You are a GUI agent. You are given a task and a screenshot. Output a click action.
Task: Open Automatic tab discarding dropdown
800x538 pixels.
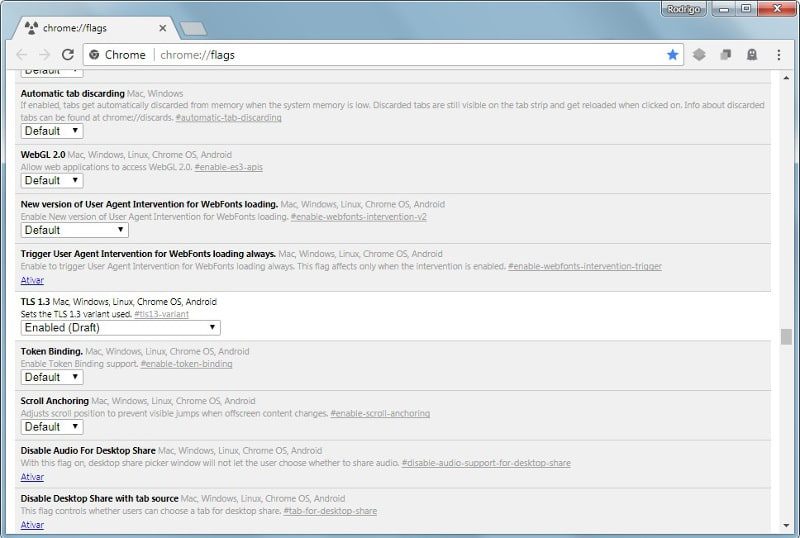tap(52, 131)
